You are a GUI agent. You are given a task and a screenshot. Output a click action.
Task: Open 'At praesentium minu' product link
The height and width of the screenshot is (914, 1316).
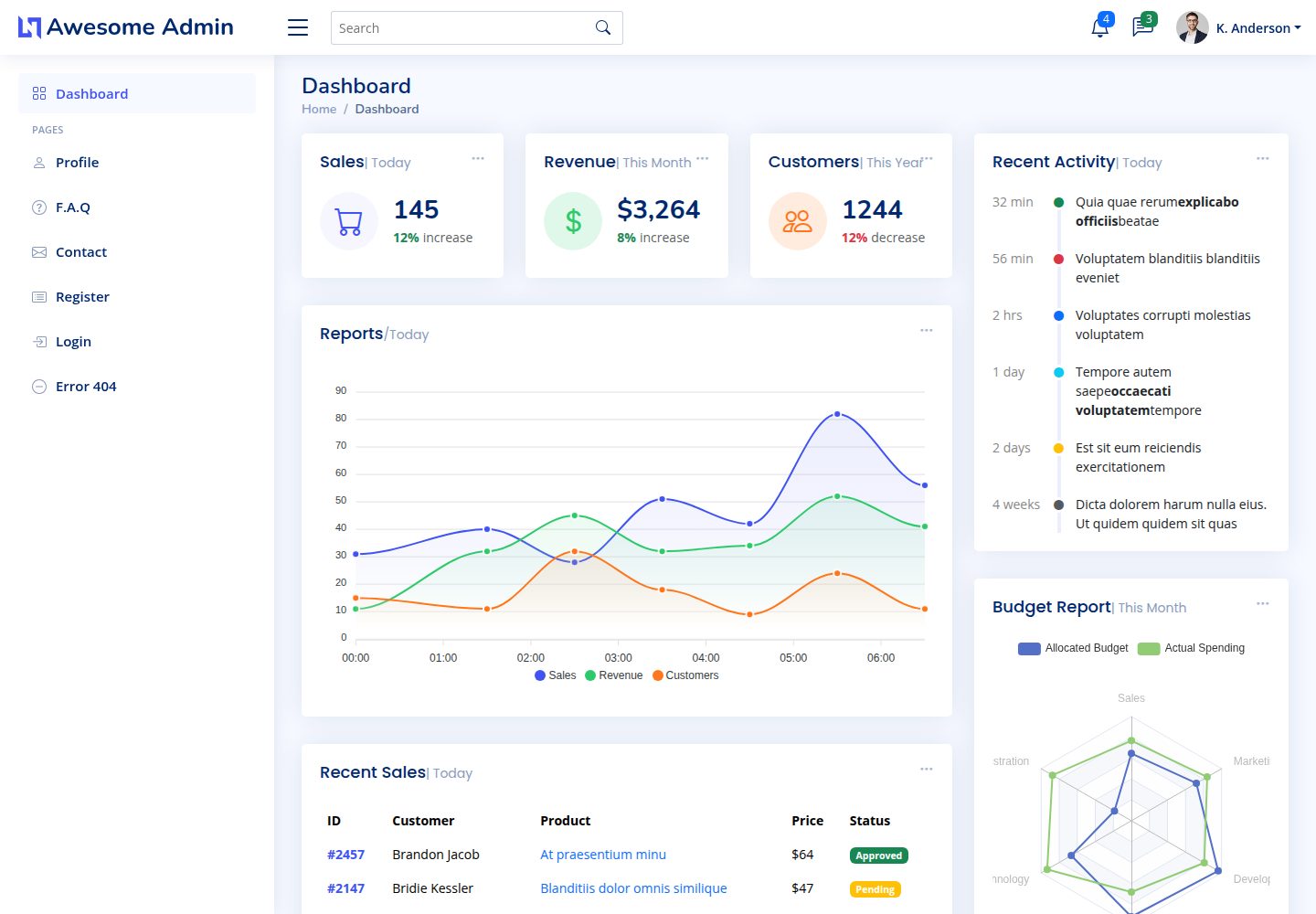pos(603,855)
